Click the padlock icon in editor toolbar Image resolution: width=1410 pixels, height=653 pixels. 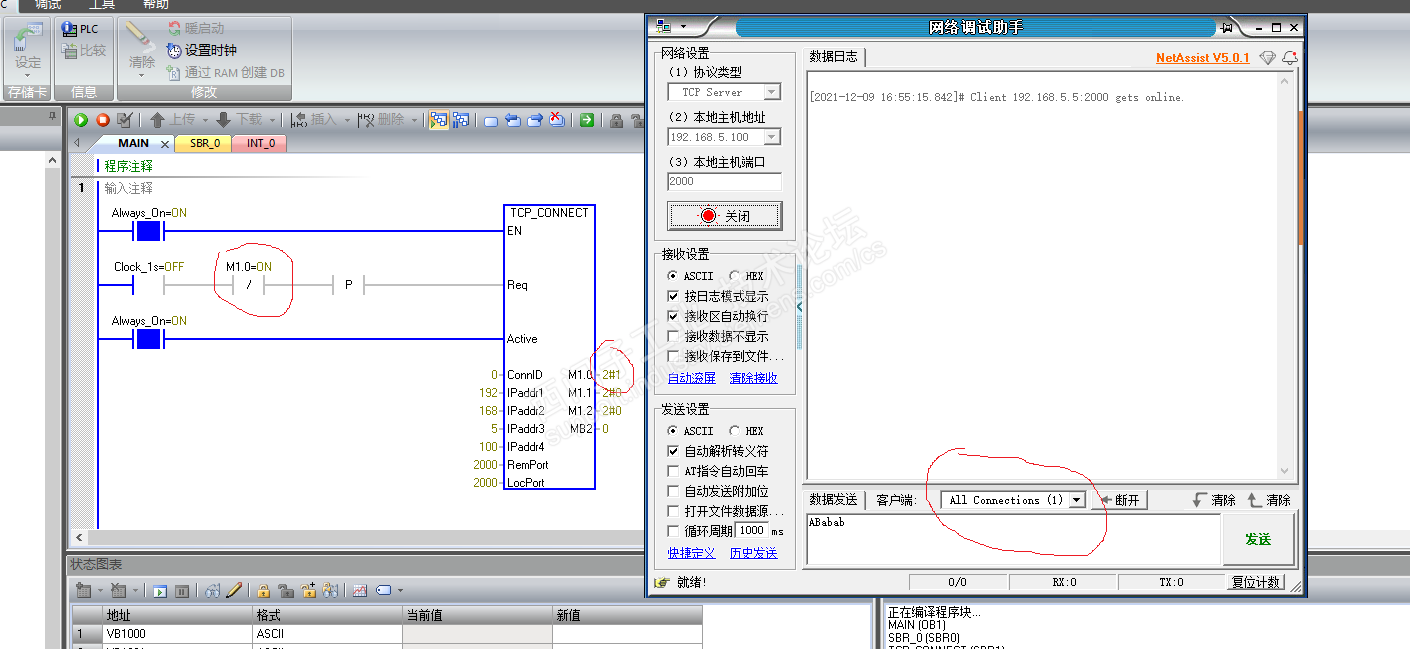[x=617, y=120]
